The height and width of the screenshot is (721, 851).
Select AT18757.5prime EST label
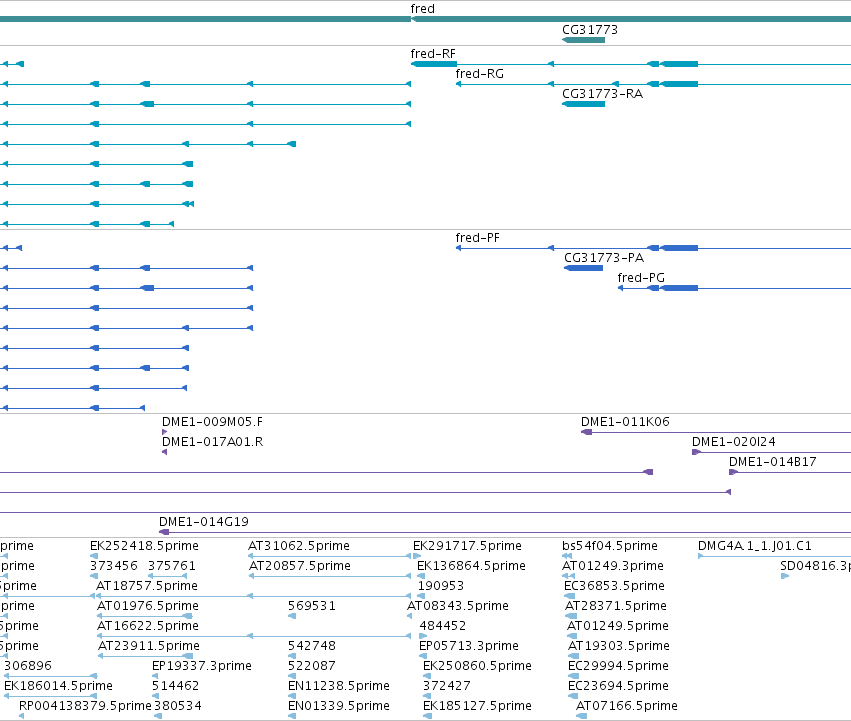point(147,586)
